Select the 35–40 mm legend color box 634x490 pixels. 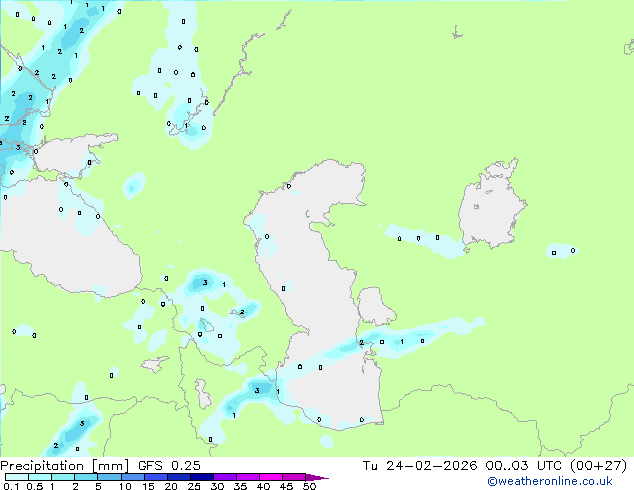[247, 477]
